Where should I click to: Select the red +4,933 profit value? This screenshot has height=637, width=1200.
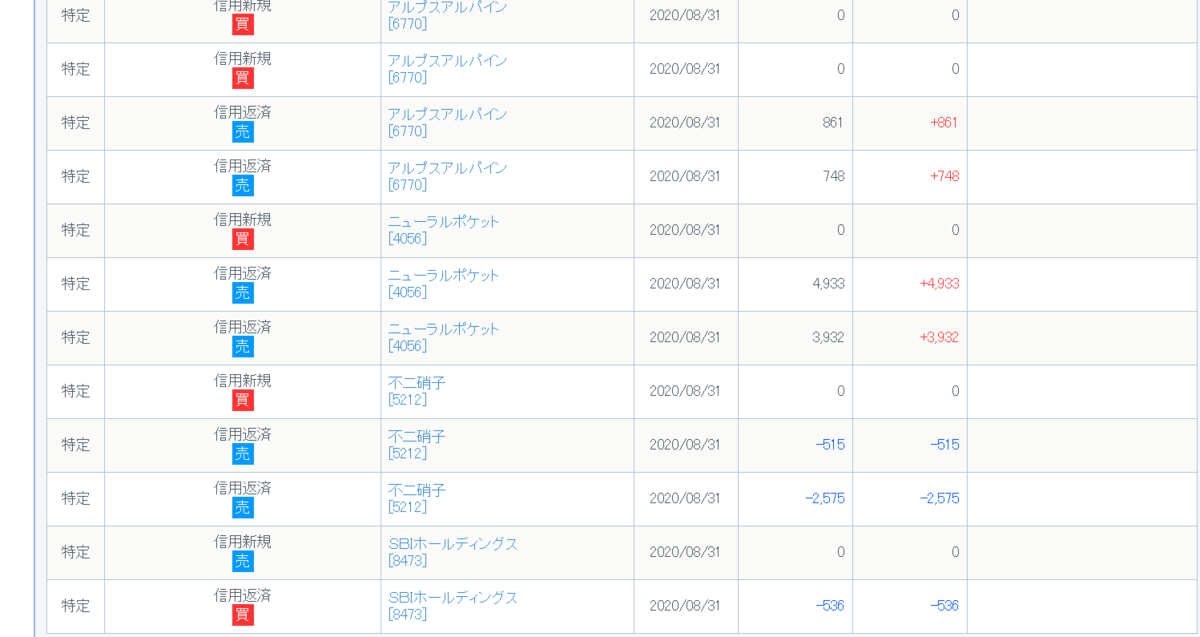point(939,284)
